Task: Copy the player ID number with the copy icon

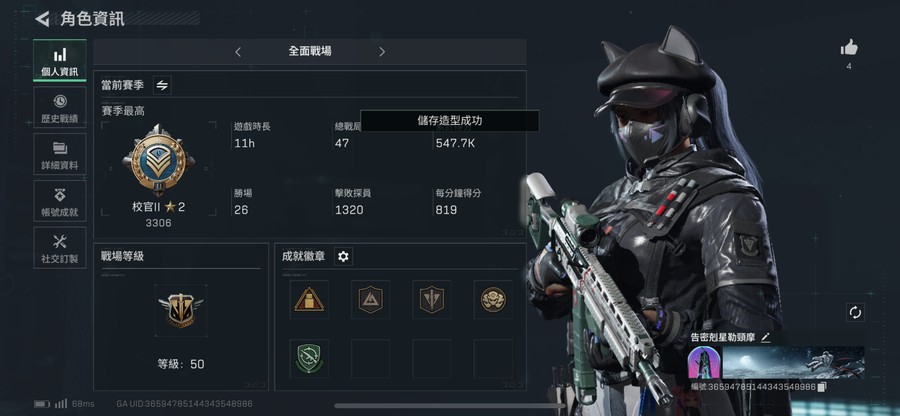Action: (822, 387)
